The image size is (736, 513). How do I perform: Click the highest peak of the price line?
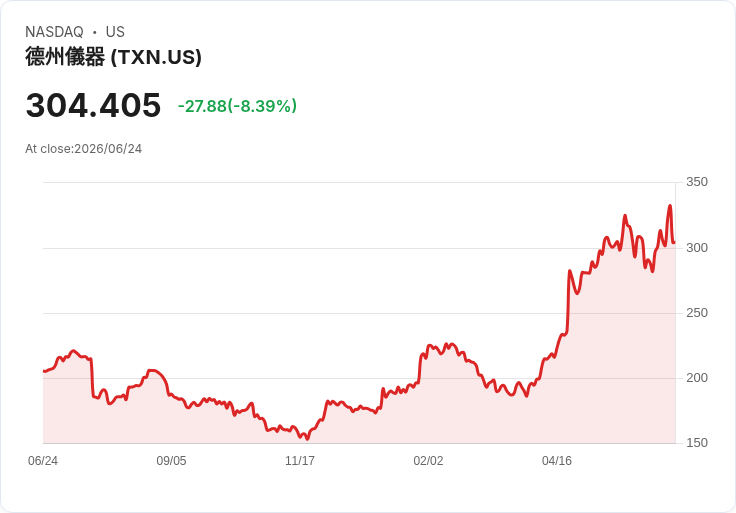tap(670, 206)
